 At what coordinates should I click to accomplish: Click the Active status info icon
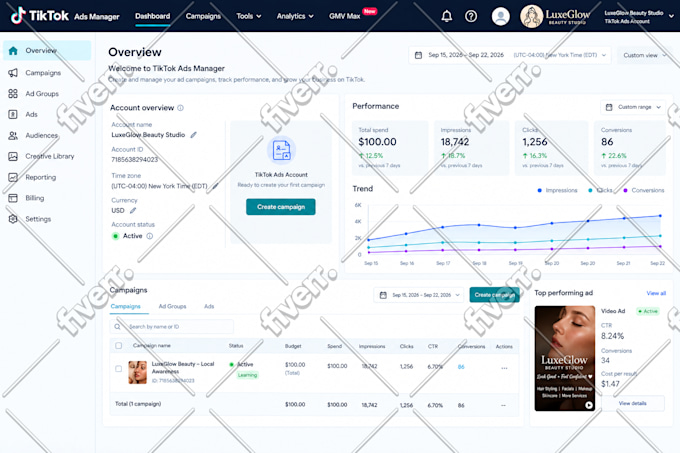[150, 236]
